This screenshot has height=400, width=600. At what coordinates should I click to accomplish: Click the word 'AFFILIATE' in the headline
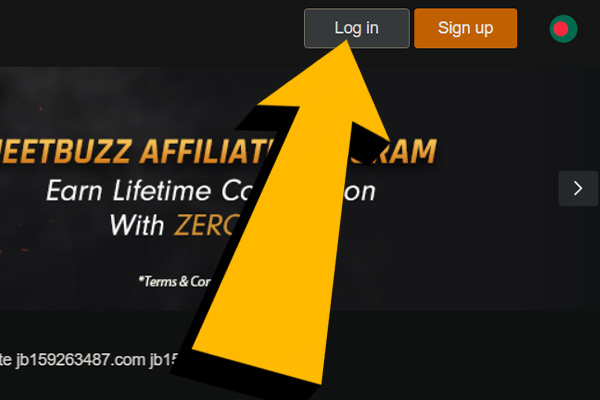(209, 151)
